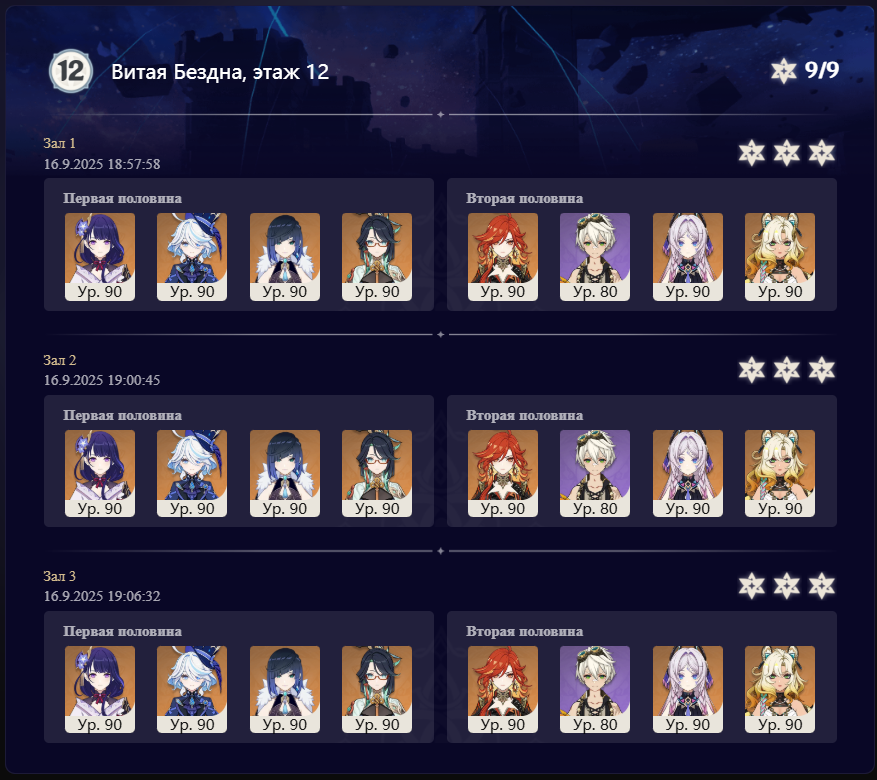Click the floor 12 badge icon

pos(70,71)
